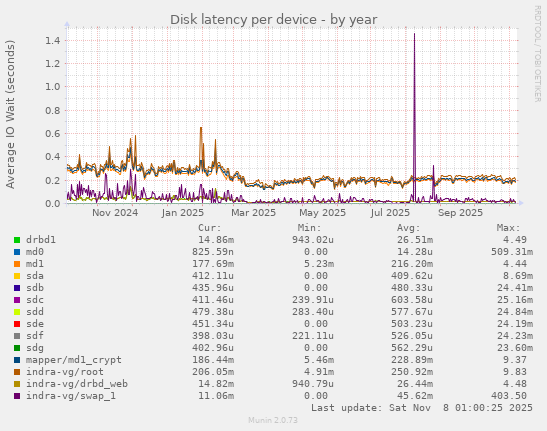Click the indra-vg/swap_1 legend swatch
547x431 pixels.
point(17,396)
